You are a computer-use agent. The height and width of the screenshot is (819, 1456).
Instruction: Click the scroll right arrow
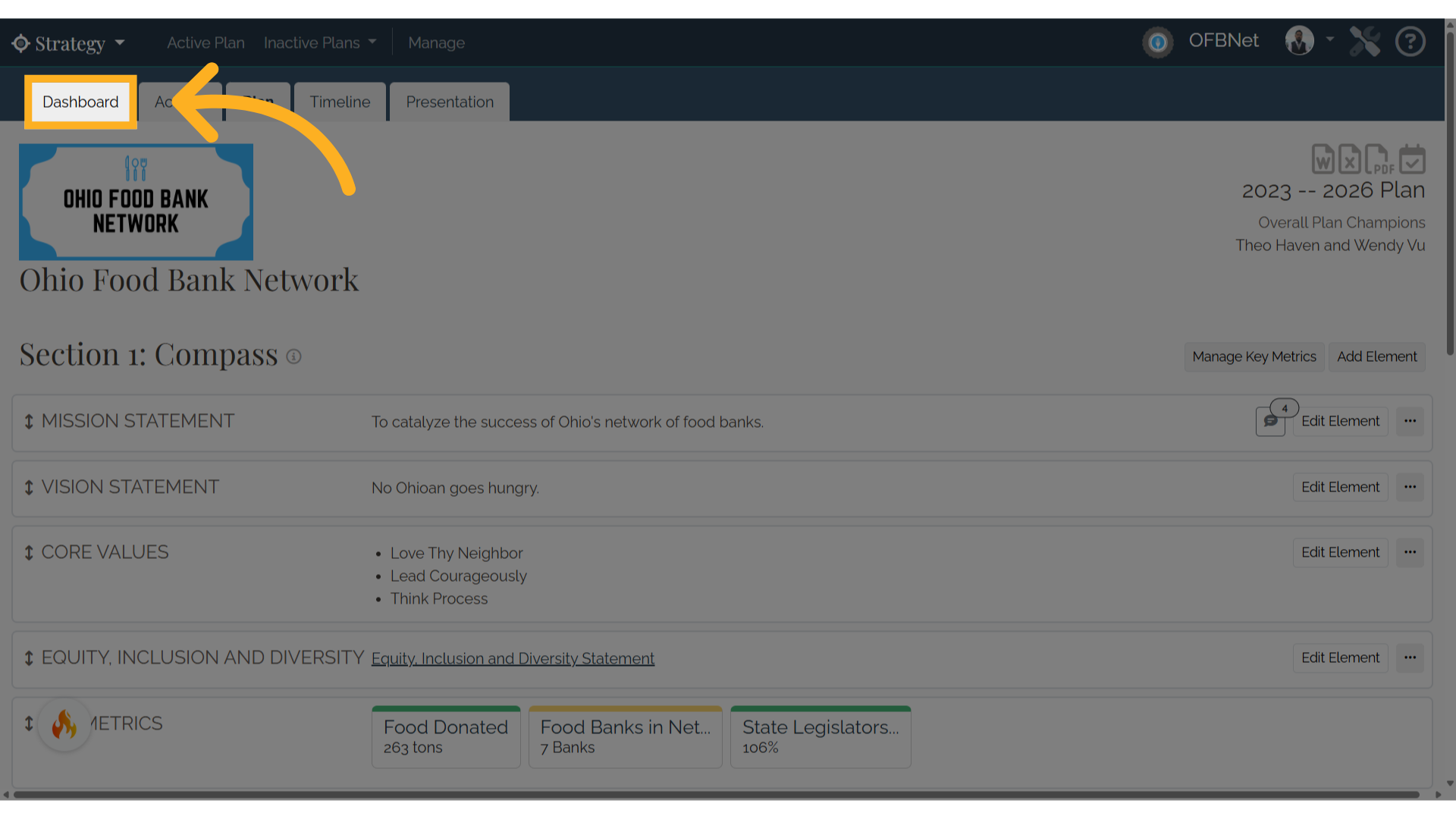(1438, 795)
